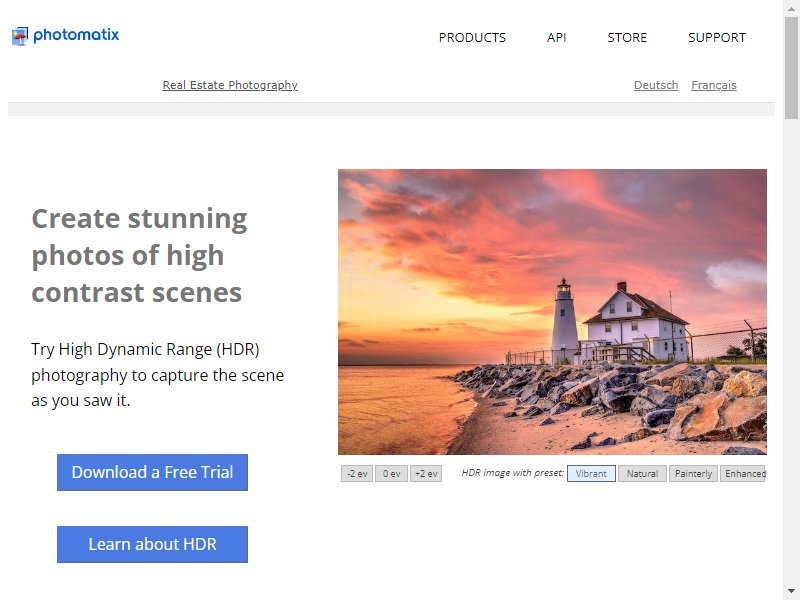Switch language to Français
Image resolution: width=800 pixels, height=600 pixels.
(x=713, y=85)
